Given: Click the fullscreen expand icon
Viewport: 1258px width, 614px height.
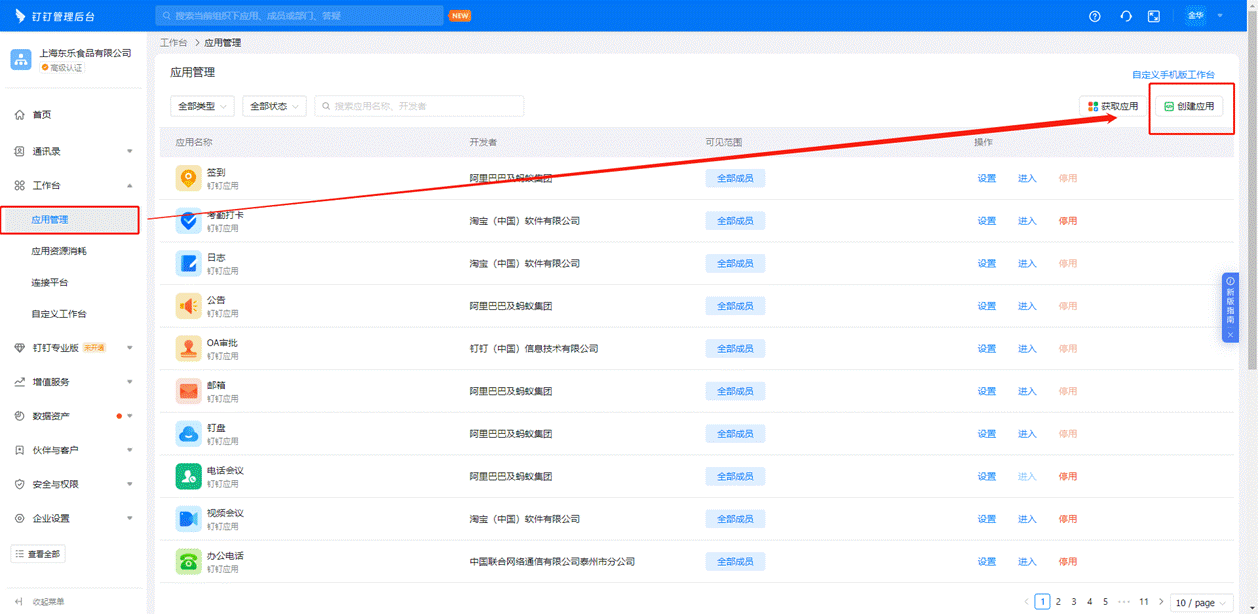Looking at the screenshot, I should (x=1154, y=16).
